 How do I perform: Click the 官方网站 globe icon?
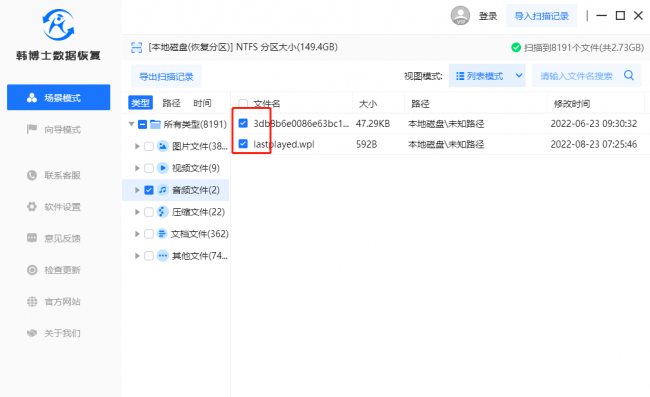(x=32, y=301)
